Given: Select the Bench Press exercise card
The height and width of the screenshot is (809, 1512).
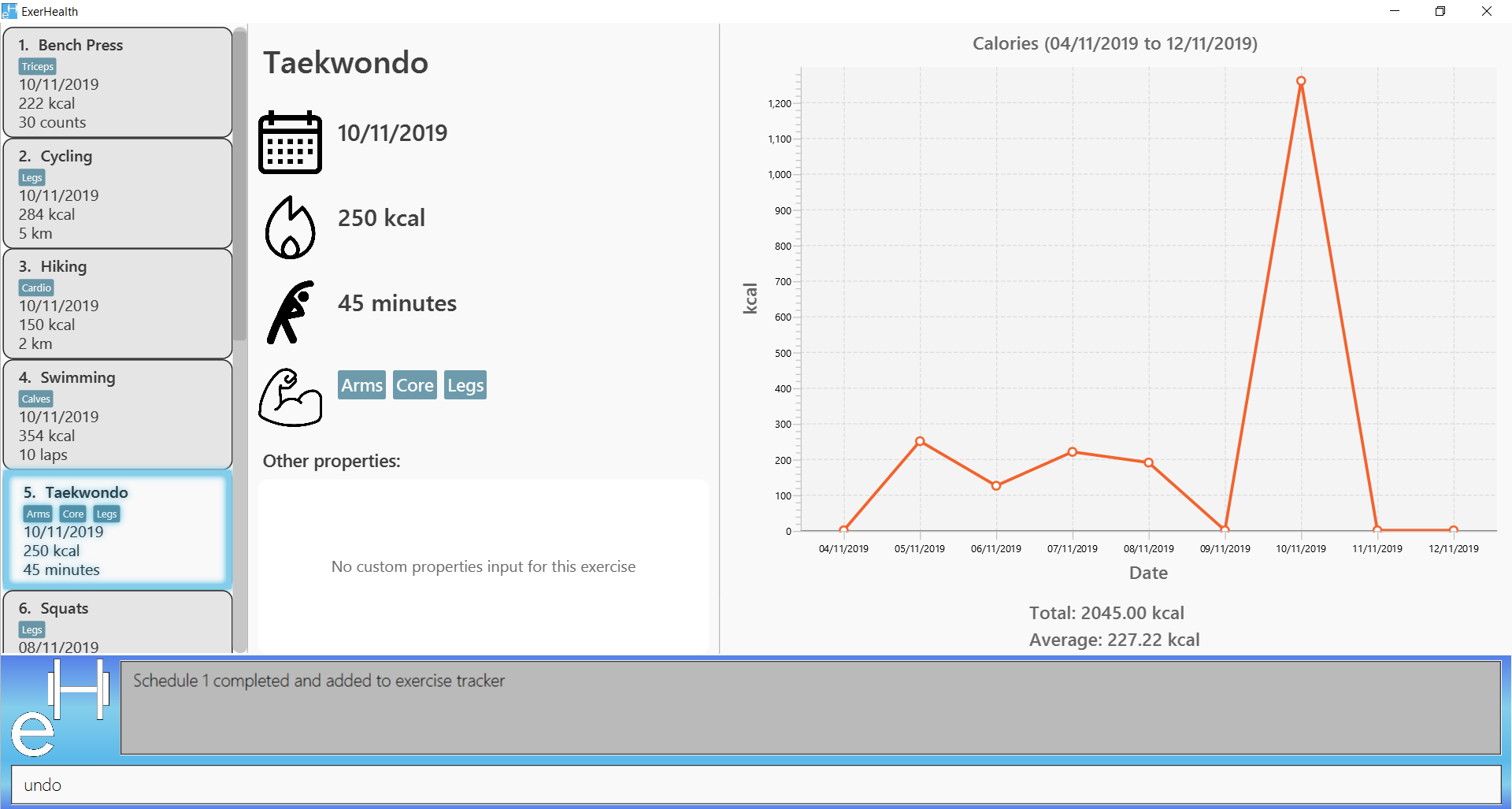Looking at the screenshot, I should 117,83.
